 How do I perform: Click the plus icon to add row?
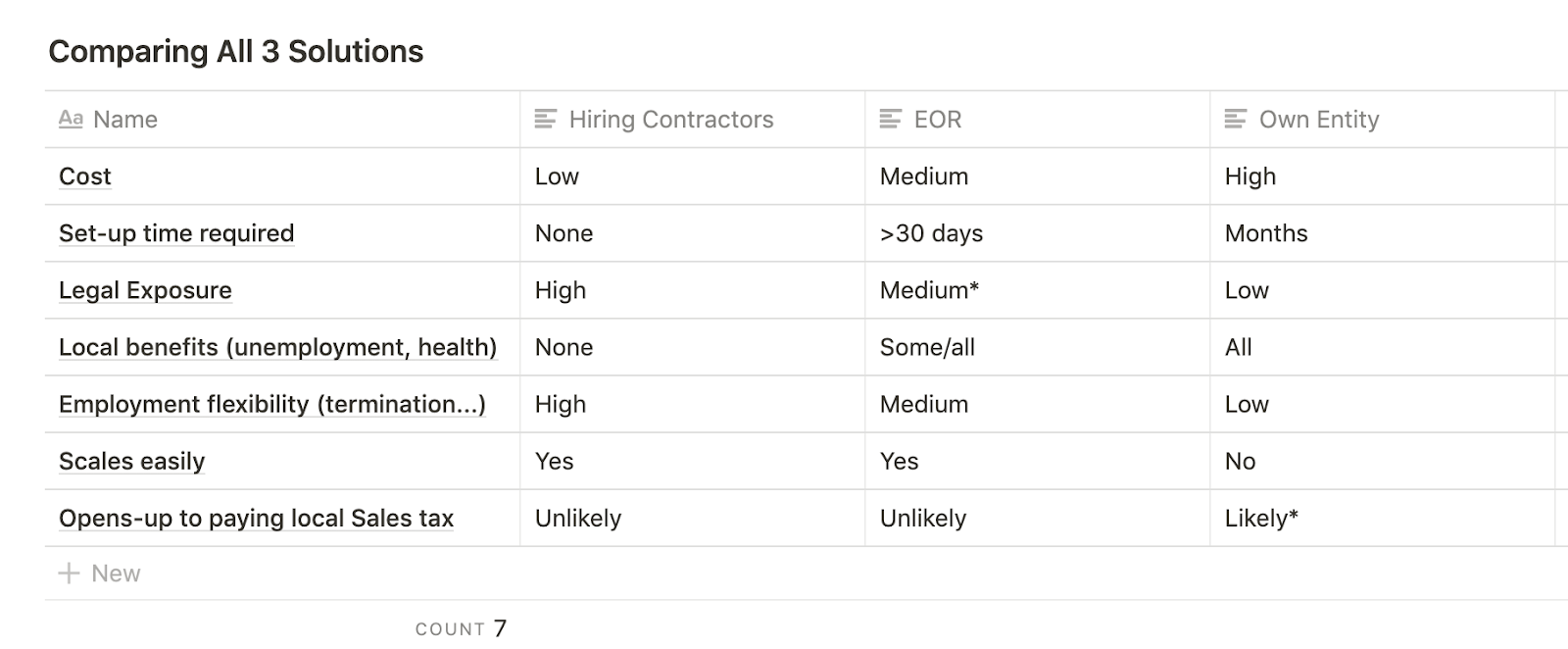pos(69,574)
